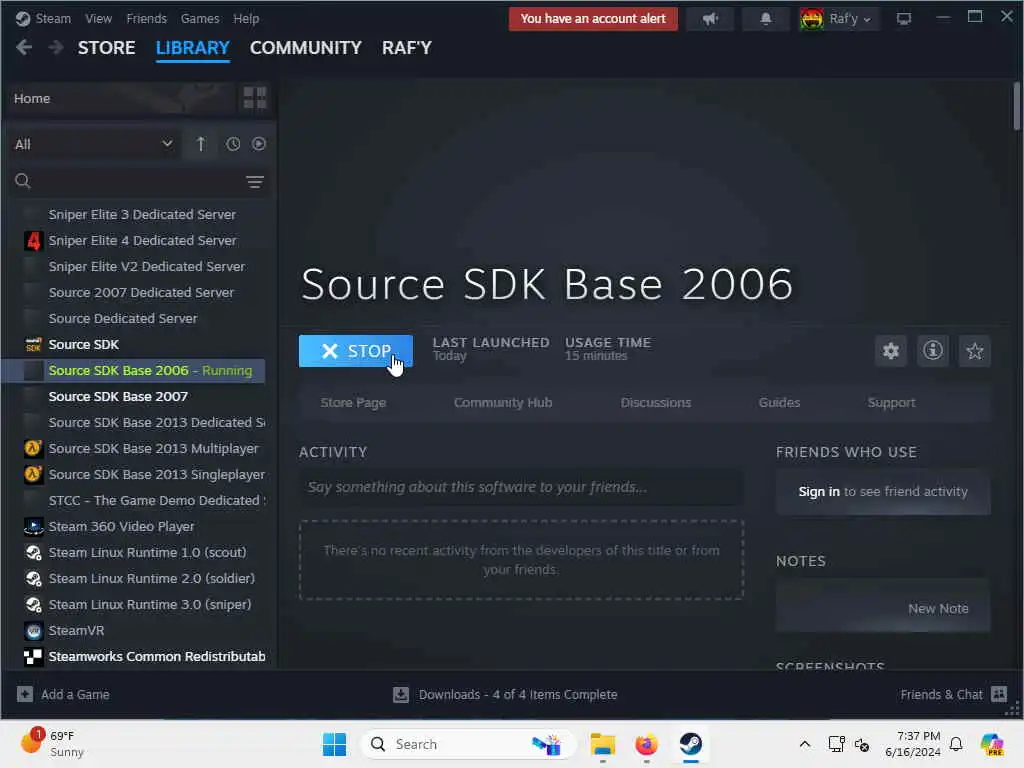Click the Steam 360 Video Player icon
The width and height of the screenshot is (1024, 768).
(33, 526)
